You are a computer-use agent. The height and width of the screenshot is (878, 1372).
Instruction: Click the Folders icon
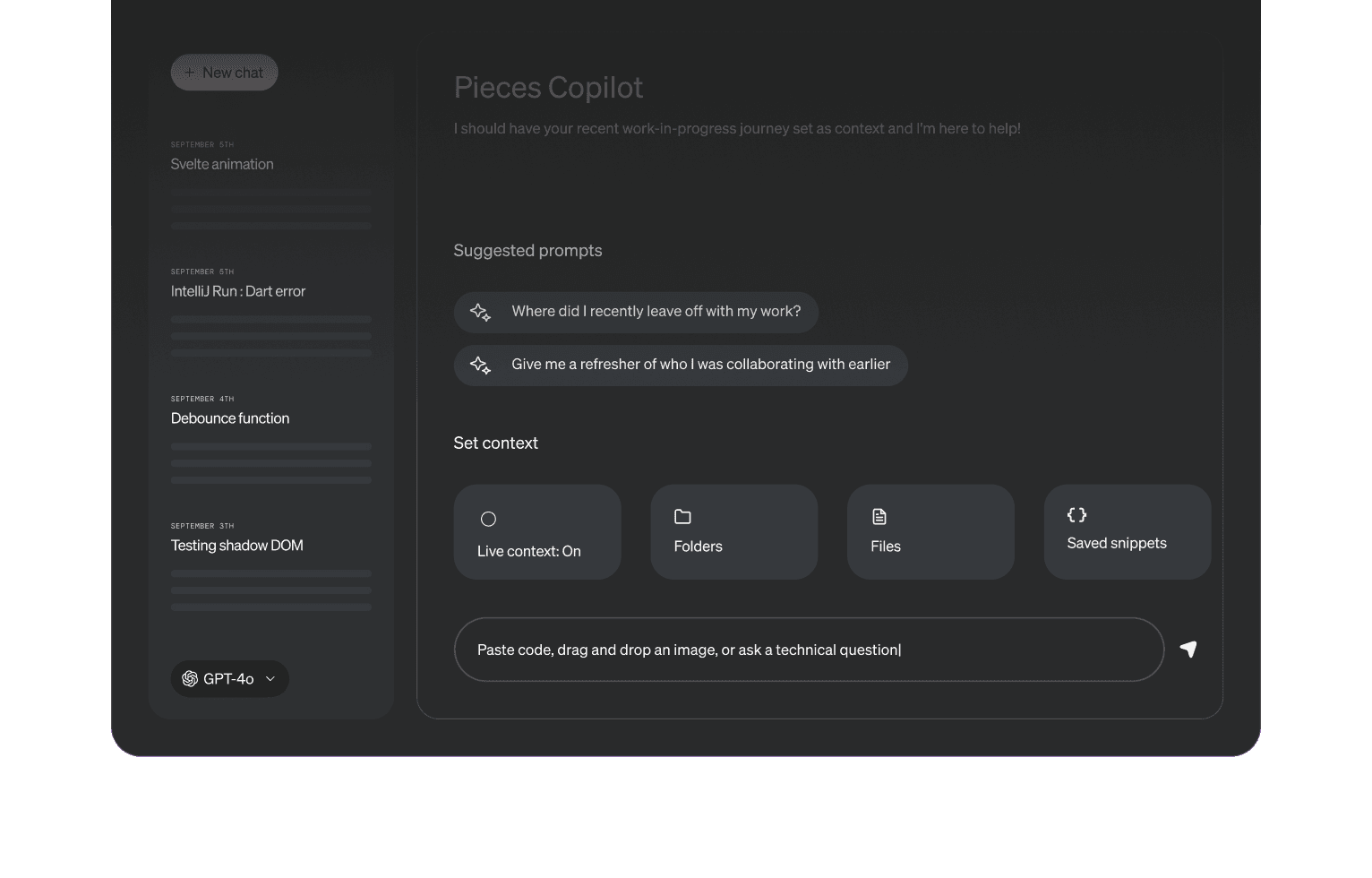[x=682, y=517]
